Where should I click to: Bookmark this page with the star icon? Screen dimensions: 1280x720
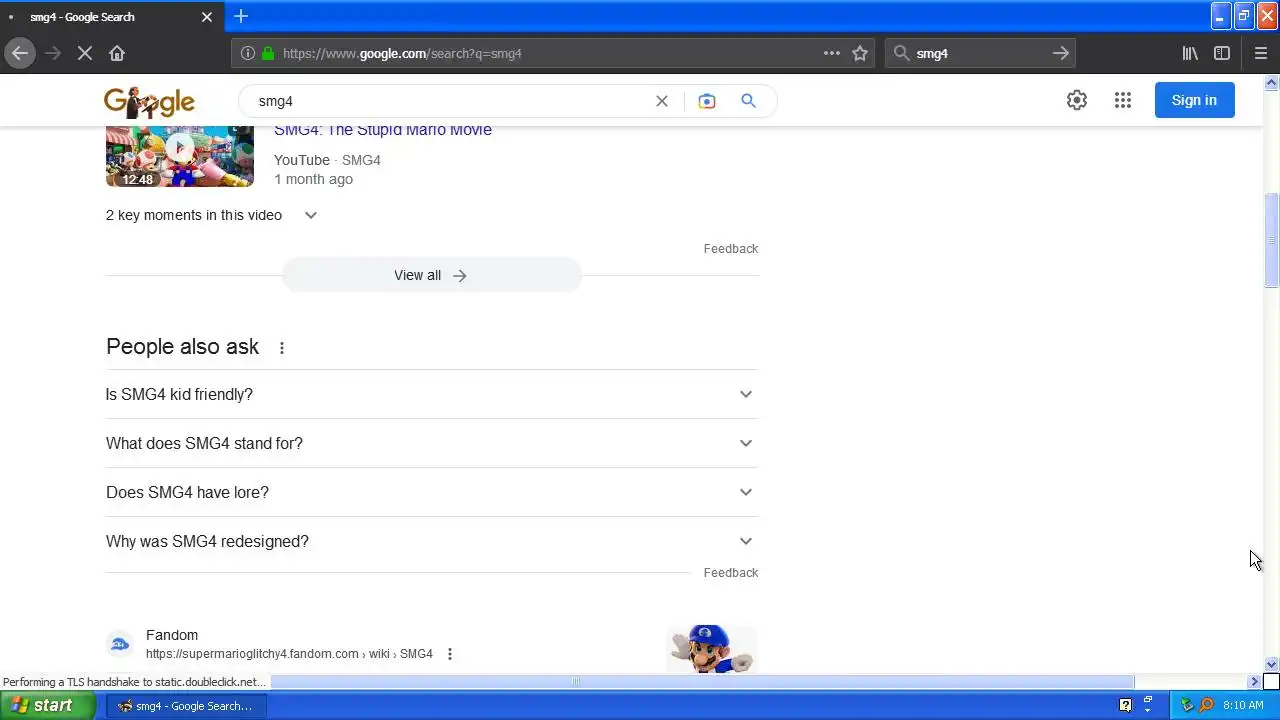pos(860,53)
